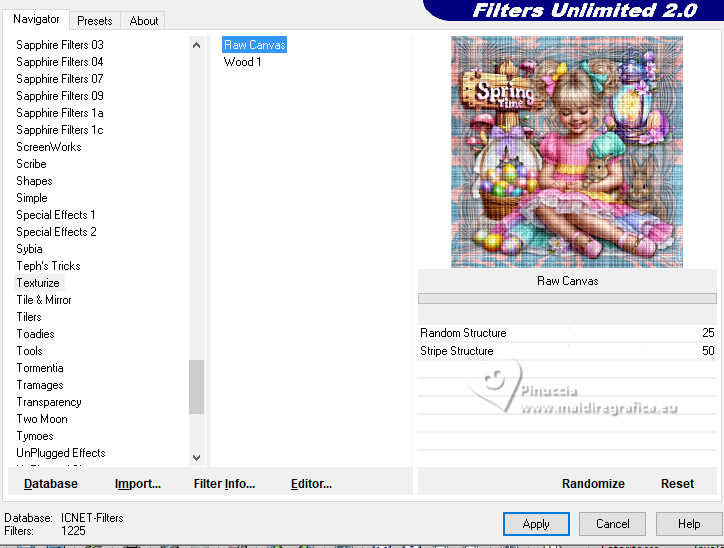
Task: Pick Special Effects 2 category
Action: (x=56, y=232)
